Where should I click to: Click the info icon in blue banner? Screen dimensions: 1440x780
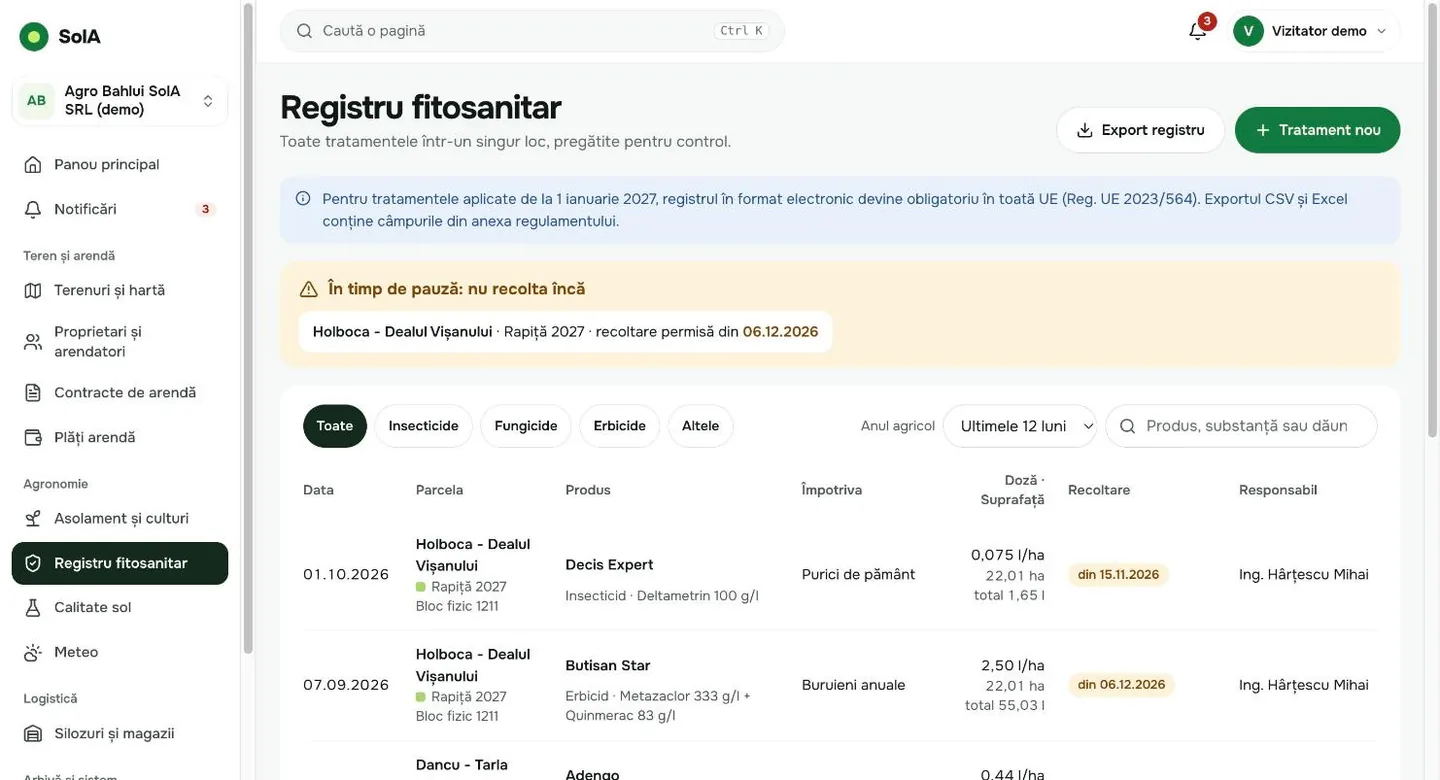(303, 198)
